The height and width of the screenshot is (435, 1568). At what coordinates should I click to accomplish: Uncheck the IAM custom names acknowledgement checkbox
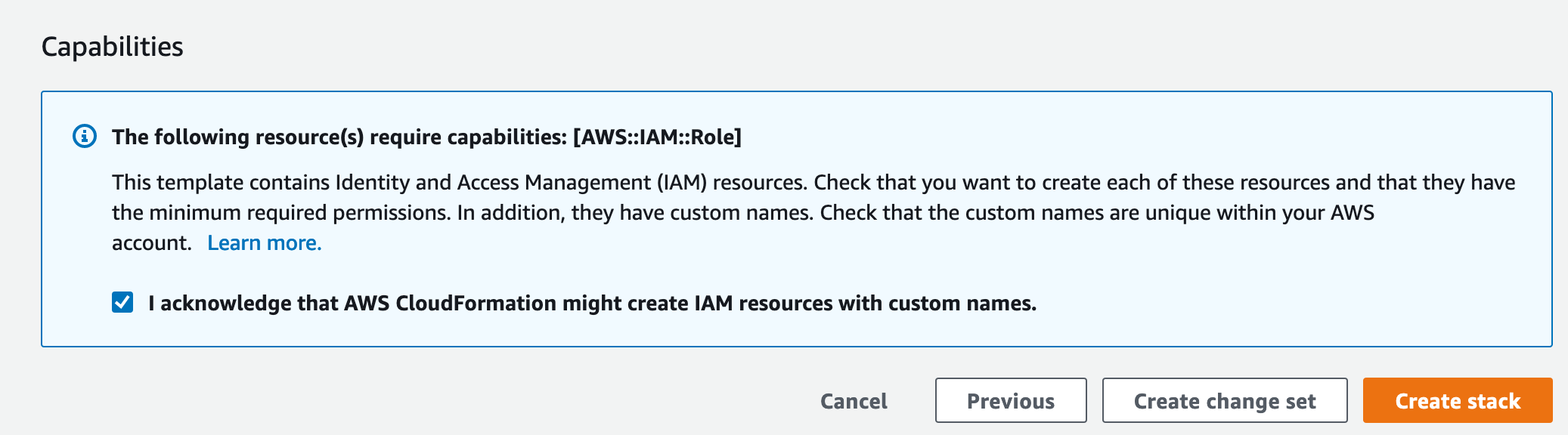pos(122,303)
